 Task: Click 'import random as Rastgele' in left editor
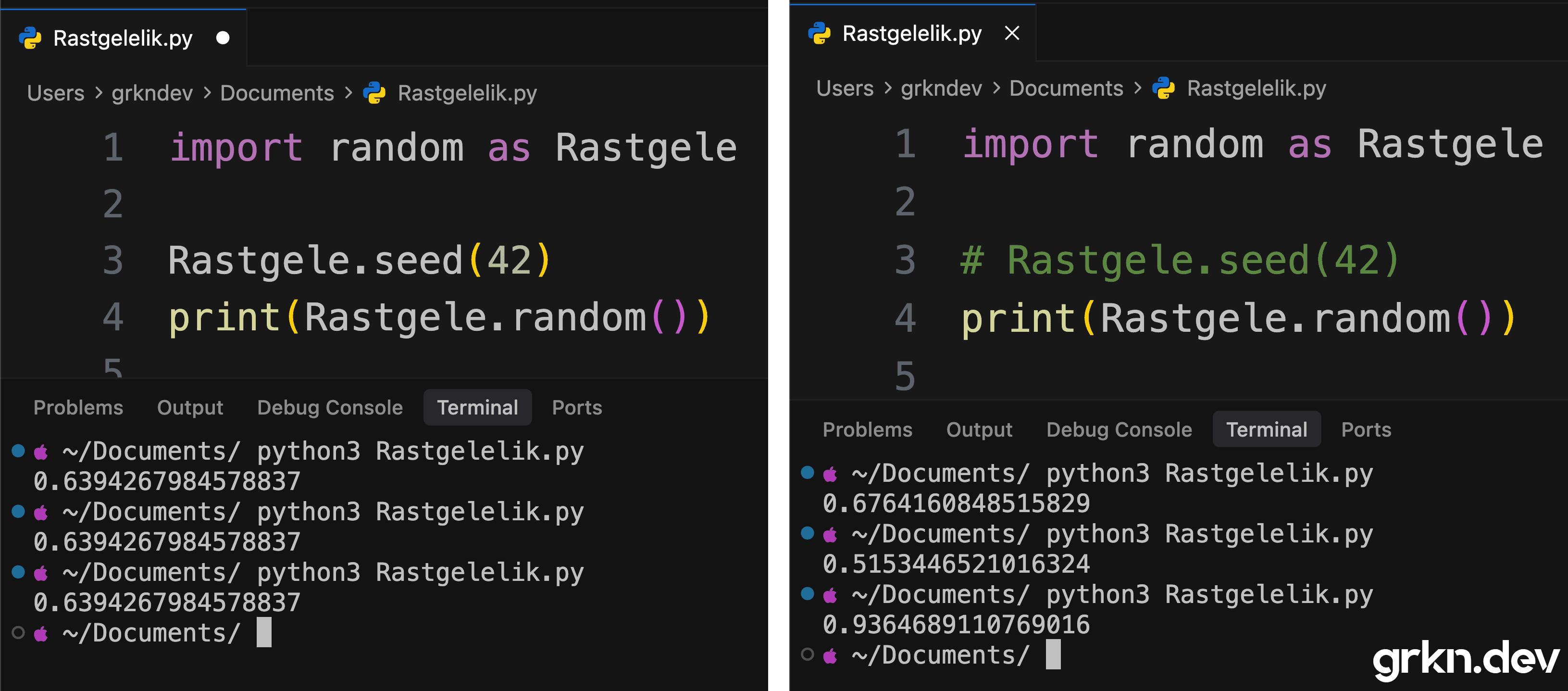pos(453,148)
